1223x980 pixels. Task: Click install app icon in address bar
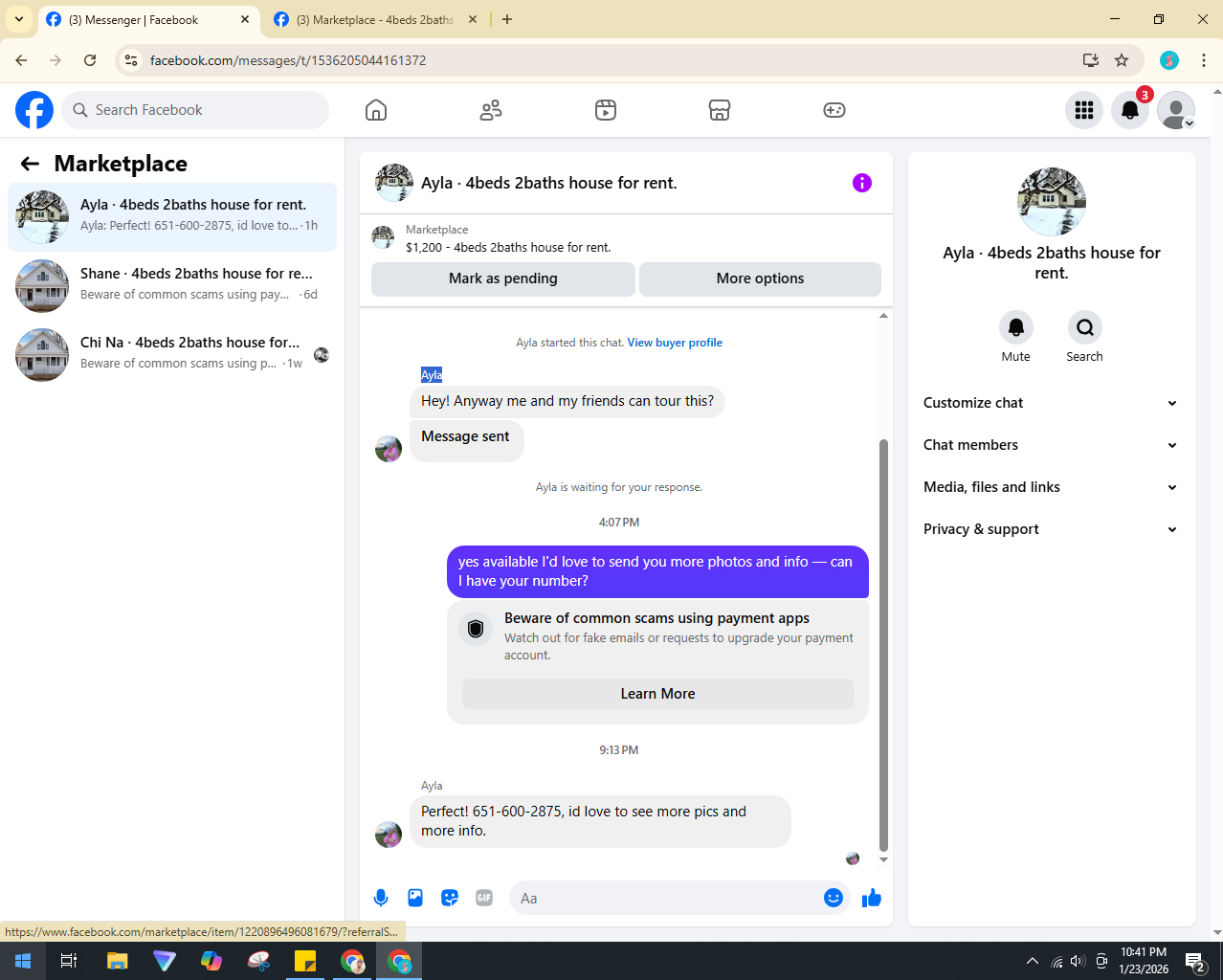pyautogui.click(x=1091, y=60)
